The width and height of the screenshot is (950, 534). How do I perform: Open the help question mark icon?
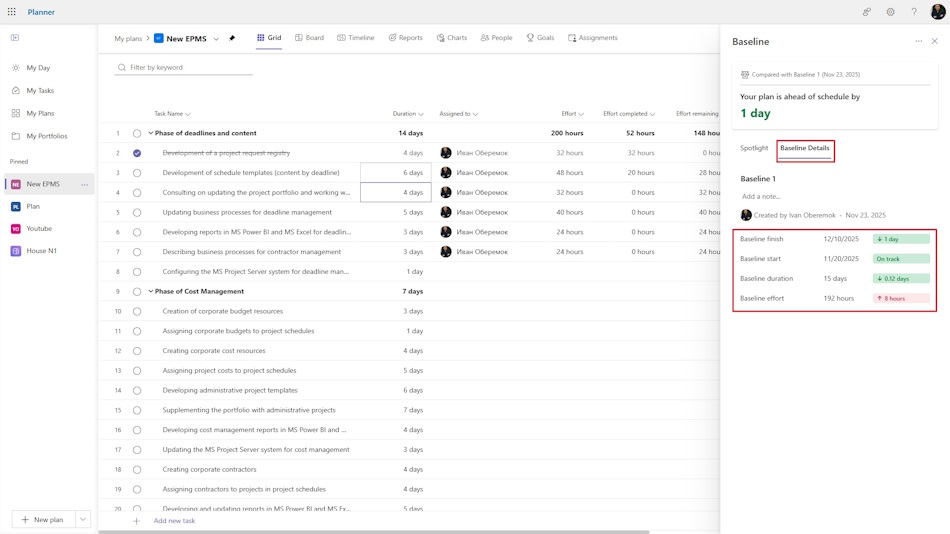click(x=914, y=12)
